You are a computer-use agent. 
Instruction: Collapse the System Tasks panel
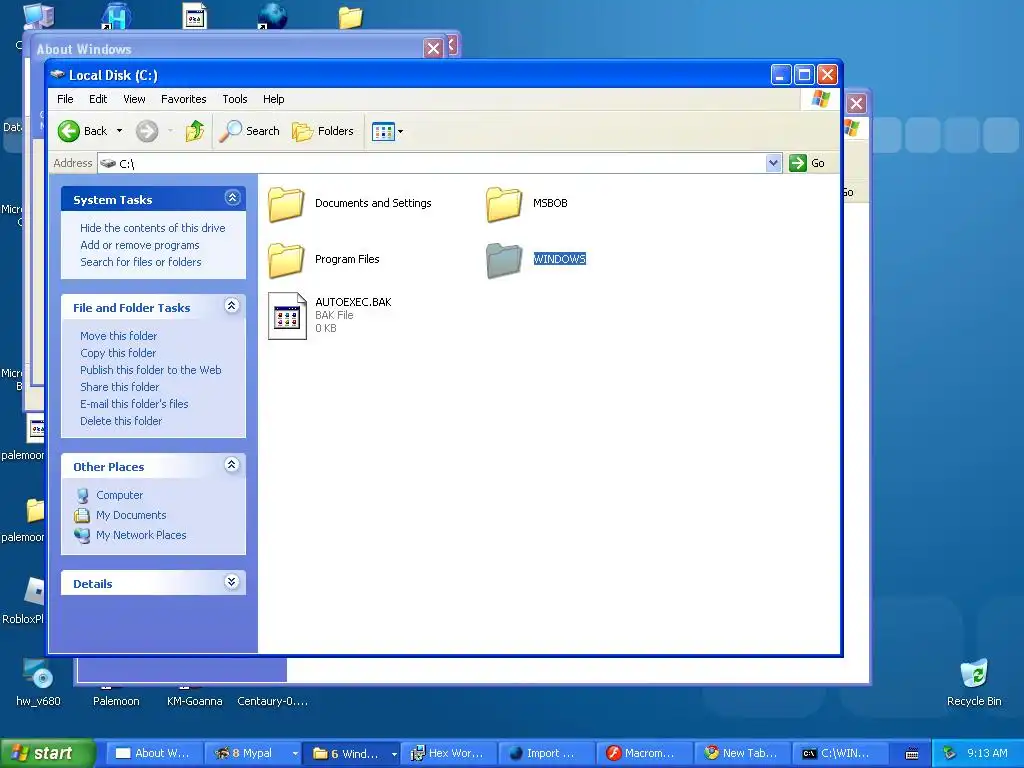(x=232, y=198)
